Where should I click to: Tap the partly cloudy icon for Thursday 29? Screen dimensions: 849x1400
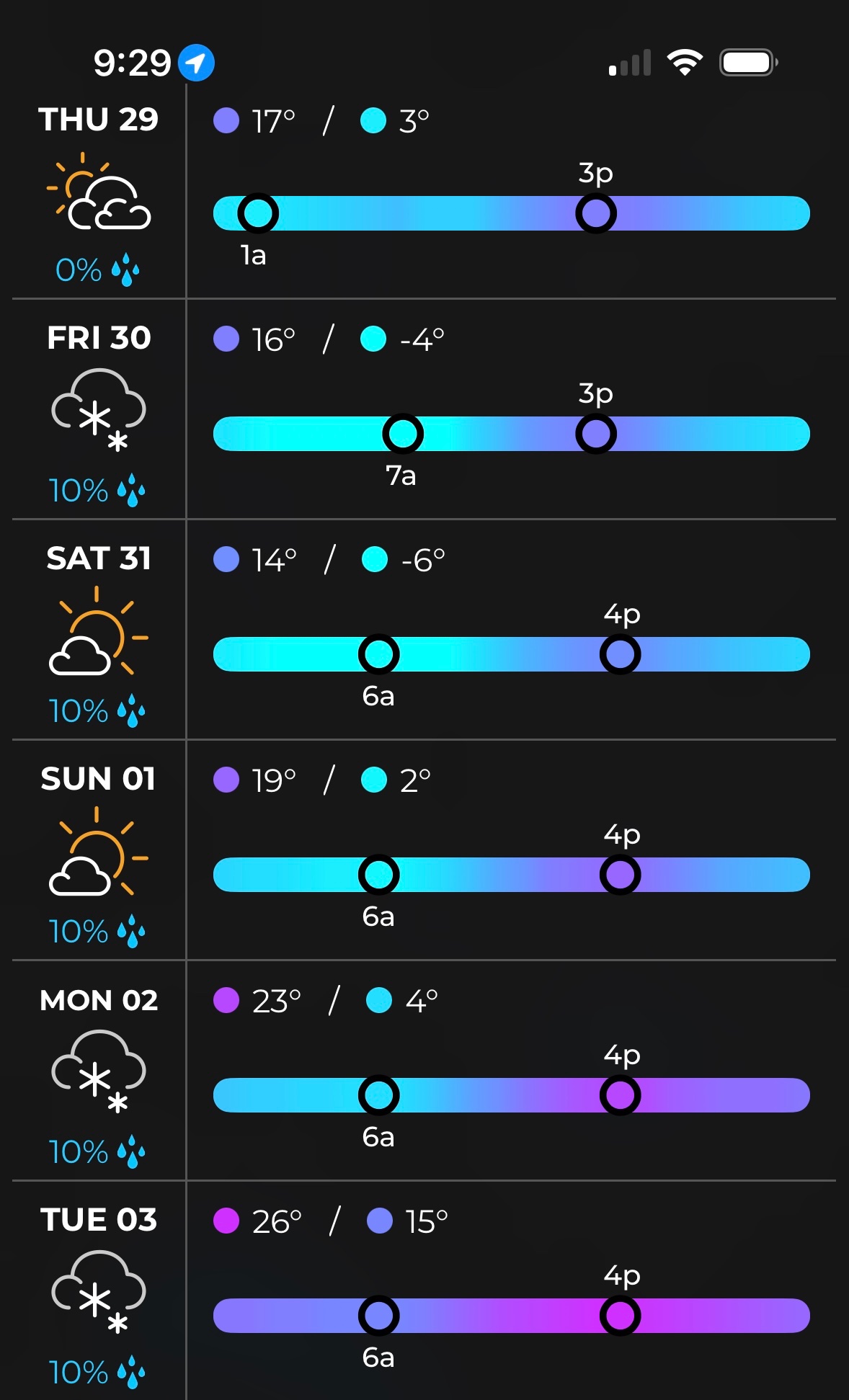coord(99,192)
